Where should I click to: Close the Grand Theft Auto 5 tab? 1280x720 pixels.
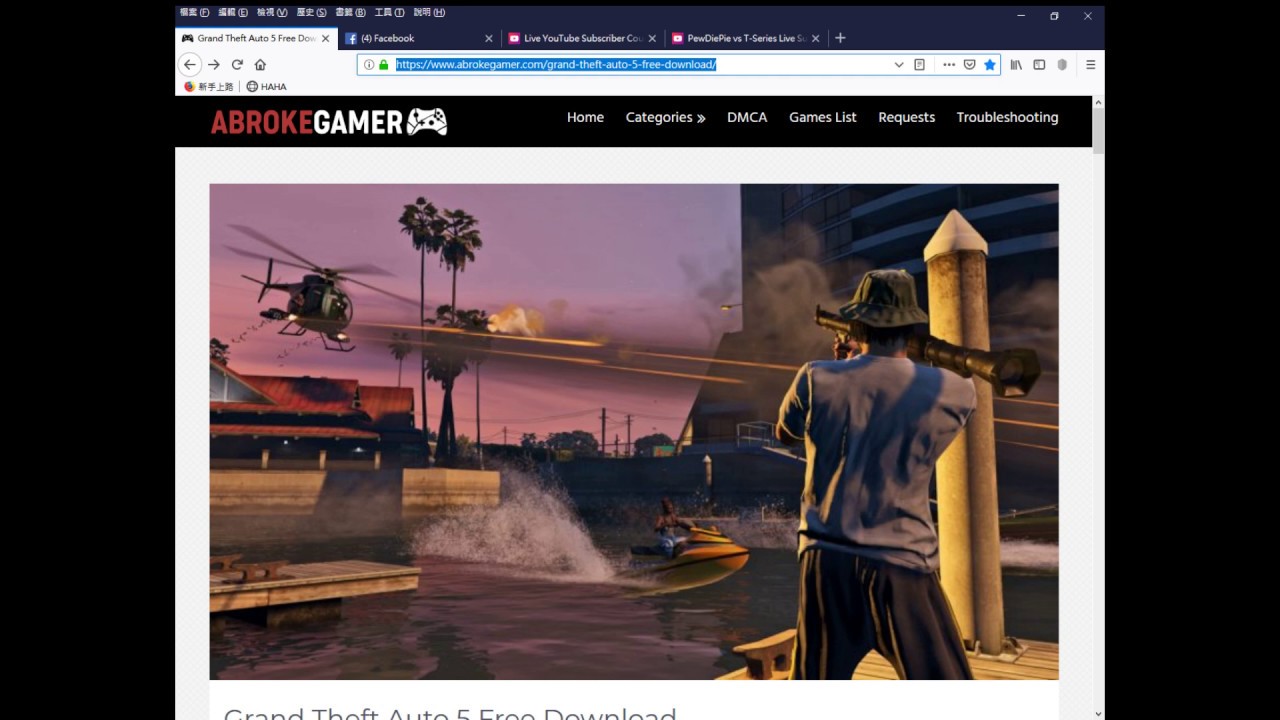[325, 38]
